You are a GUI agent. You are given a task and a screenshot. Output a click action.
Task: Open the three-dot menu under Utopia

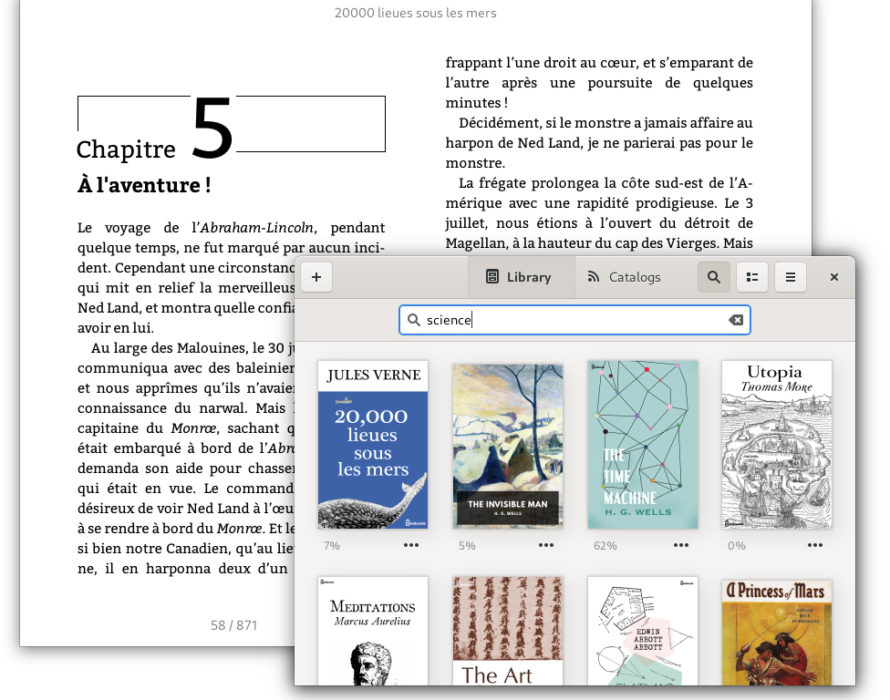[815, 546]
